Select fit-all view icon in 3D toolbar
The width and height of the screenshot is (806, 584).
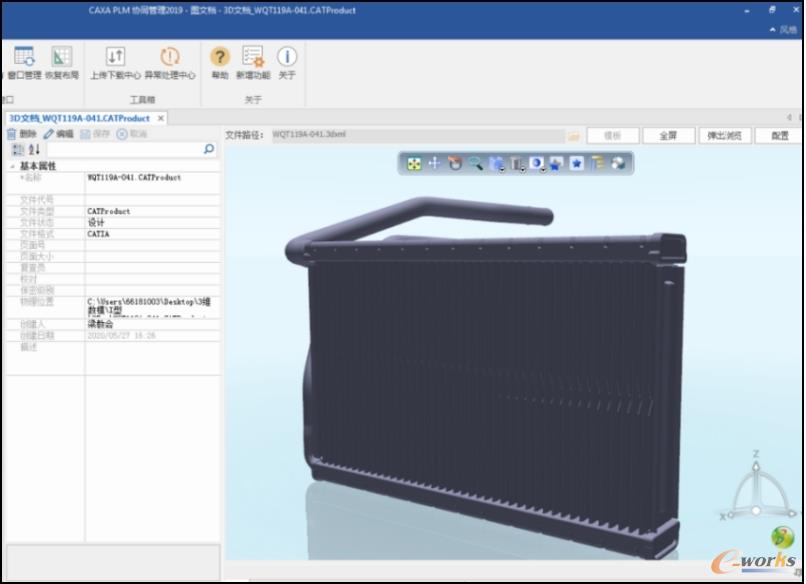tap(414, 163)
